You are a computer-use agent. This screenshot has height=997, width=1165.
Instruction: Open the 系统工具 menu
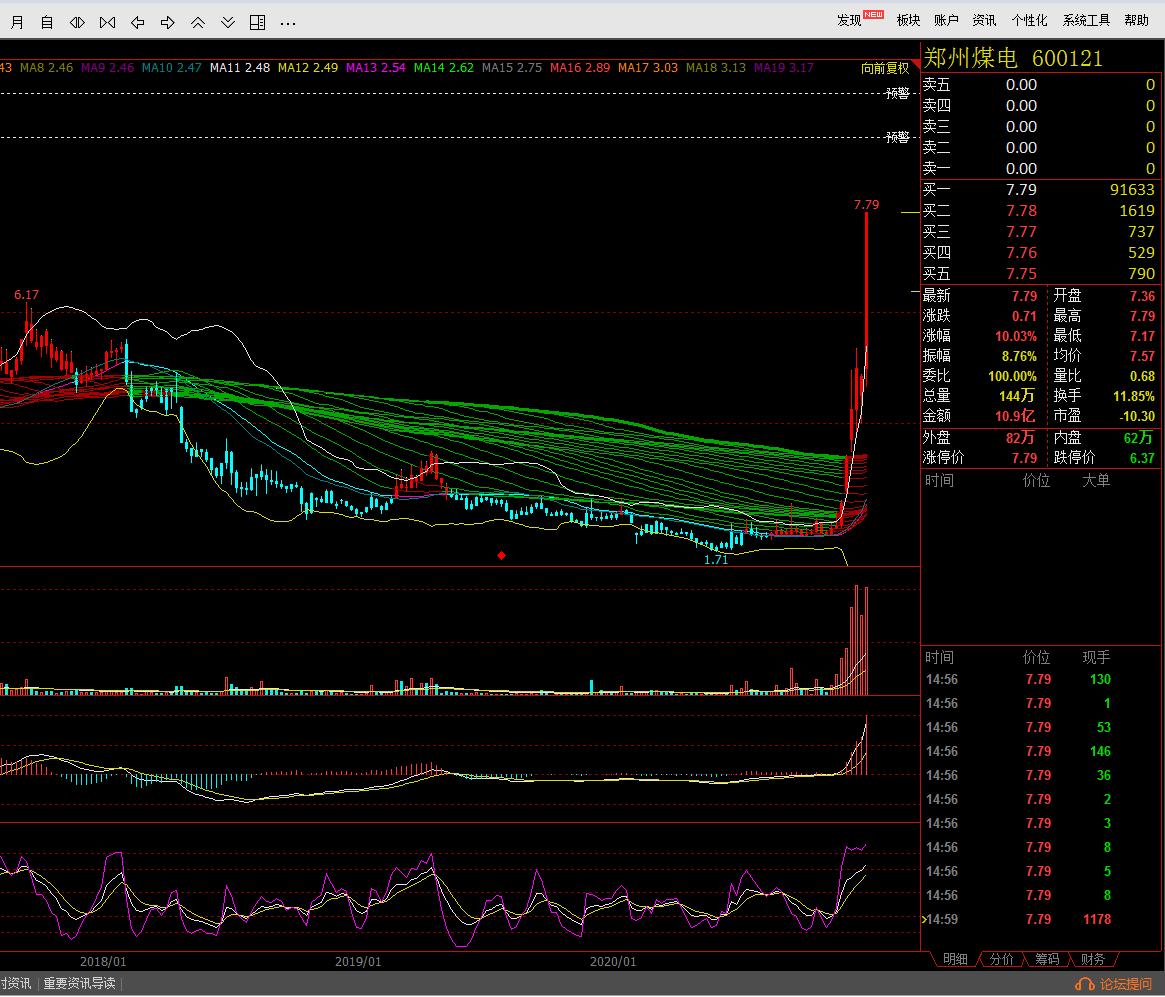click(1086, 20)
